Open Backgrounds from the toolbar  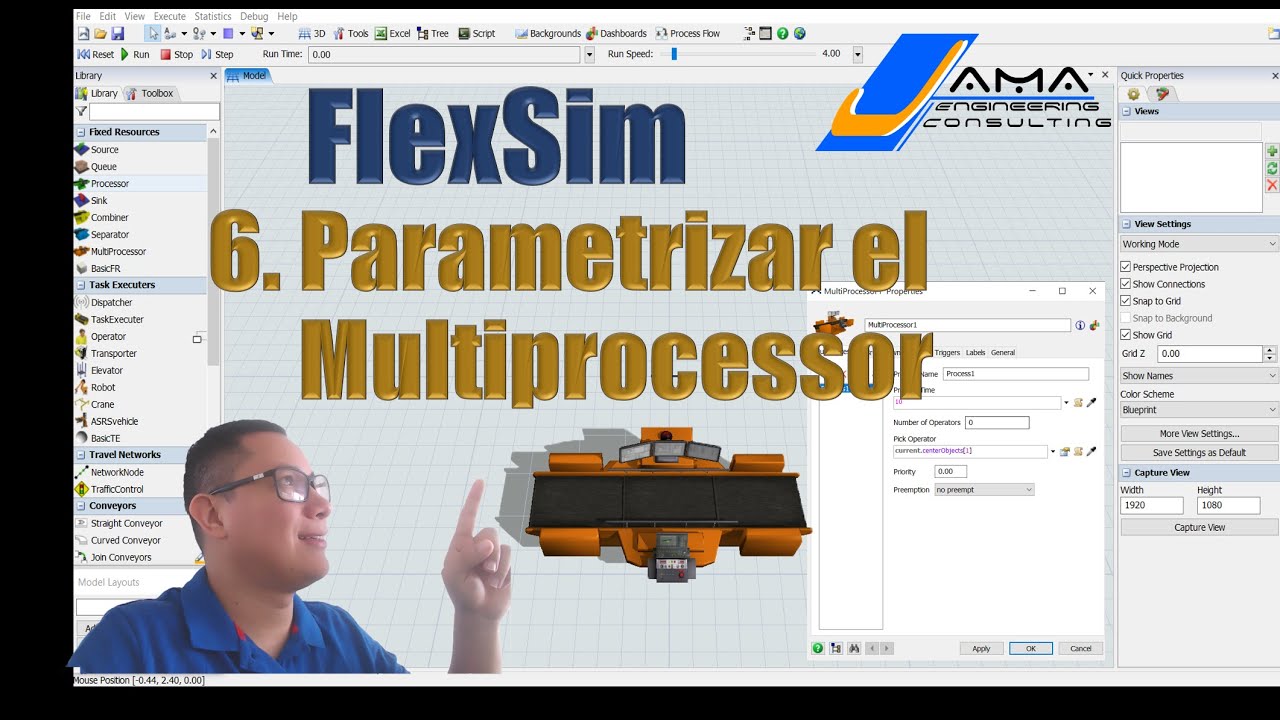tap(548, 33)
